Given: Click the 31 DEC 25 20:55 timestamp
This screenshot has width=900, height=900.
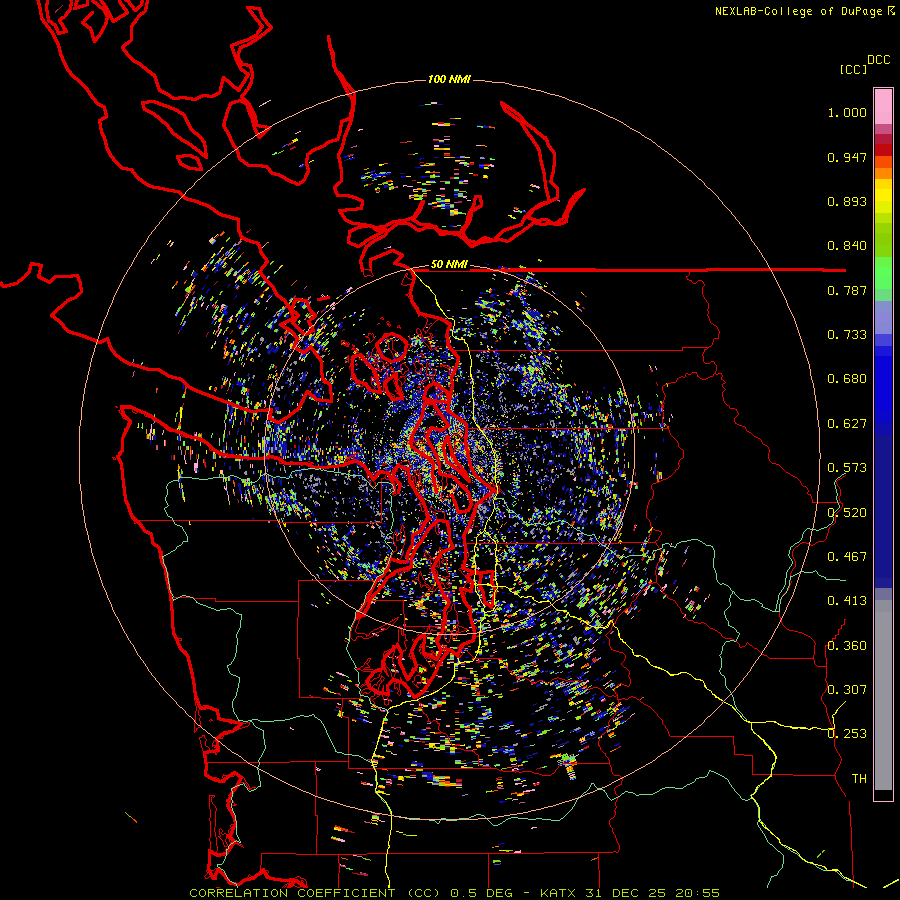Looking at the screenshot, I should click(x=653, y=893).
